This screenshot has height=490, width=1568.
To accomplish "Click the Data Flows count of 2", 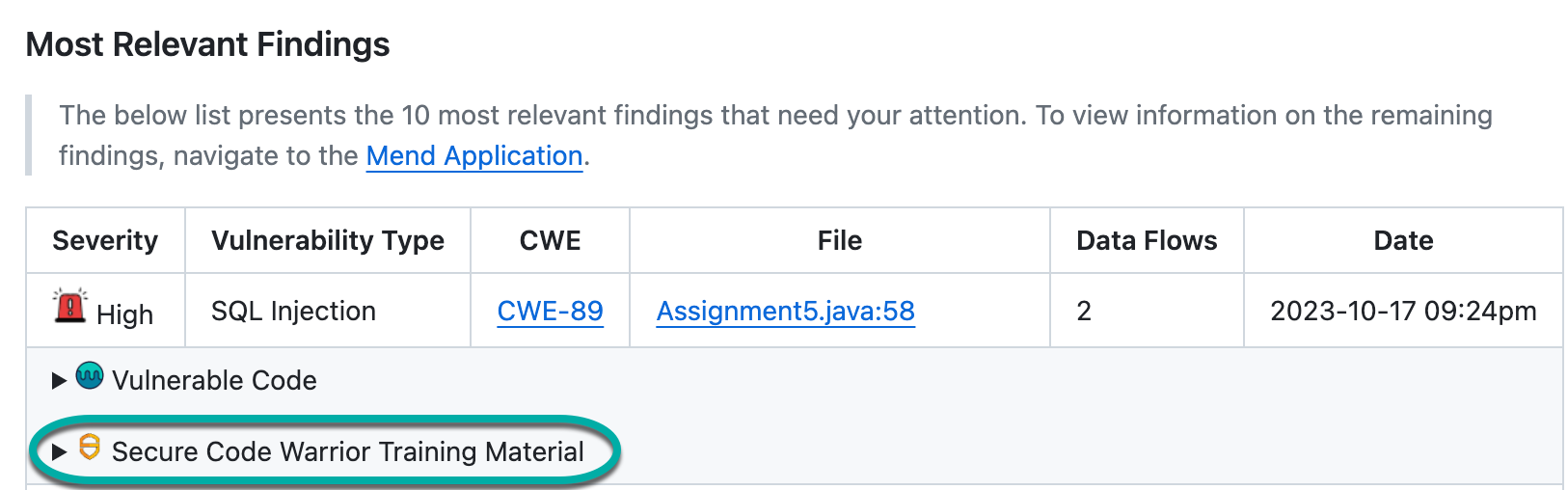I will [1084, 312].
